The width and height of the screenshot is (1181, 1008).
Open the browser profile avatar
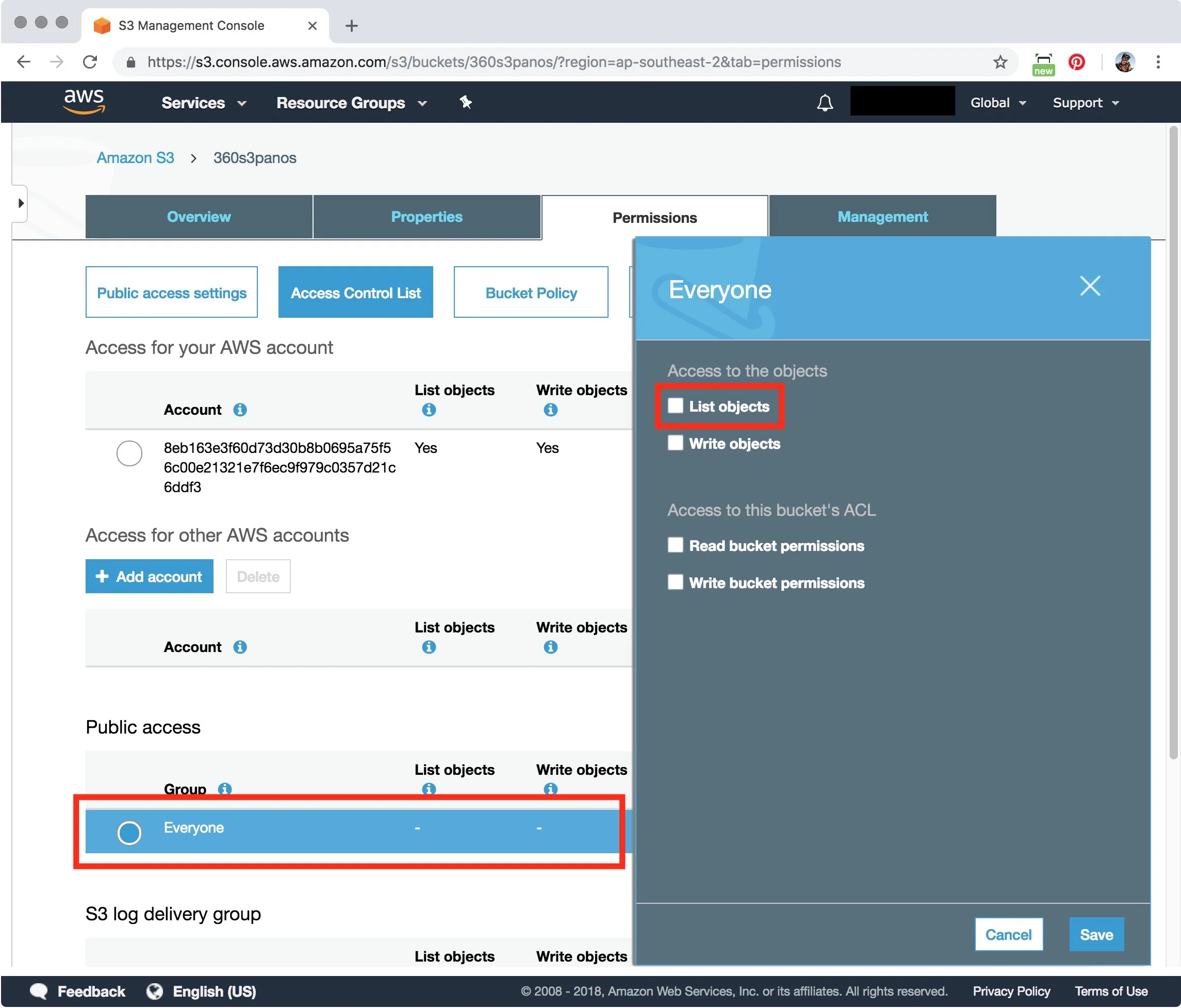(x=1125, y=61)
